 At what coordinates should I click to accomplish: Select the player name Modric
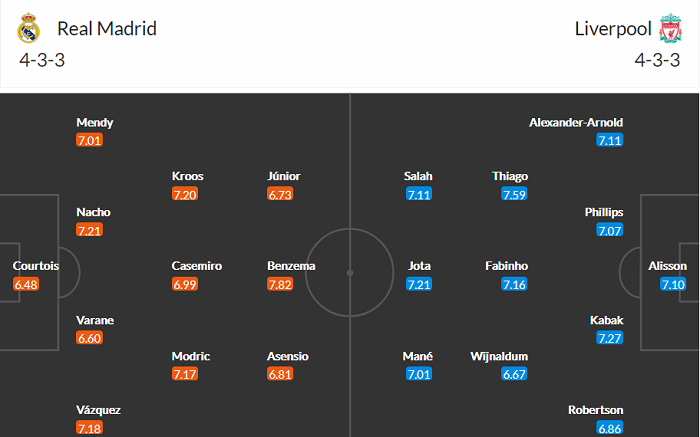click(x=191, y=356)
